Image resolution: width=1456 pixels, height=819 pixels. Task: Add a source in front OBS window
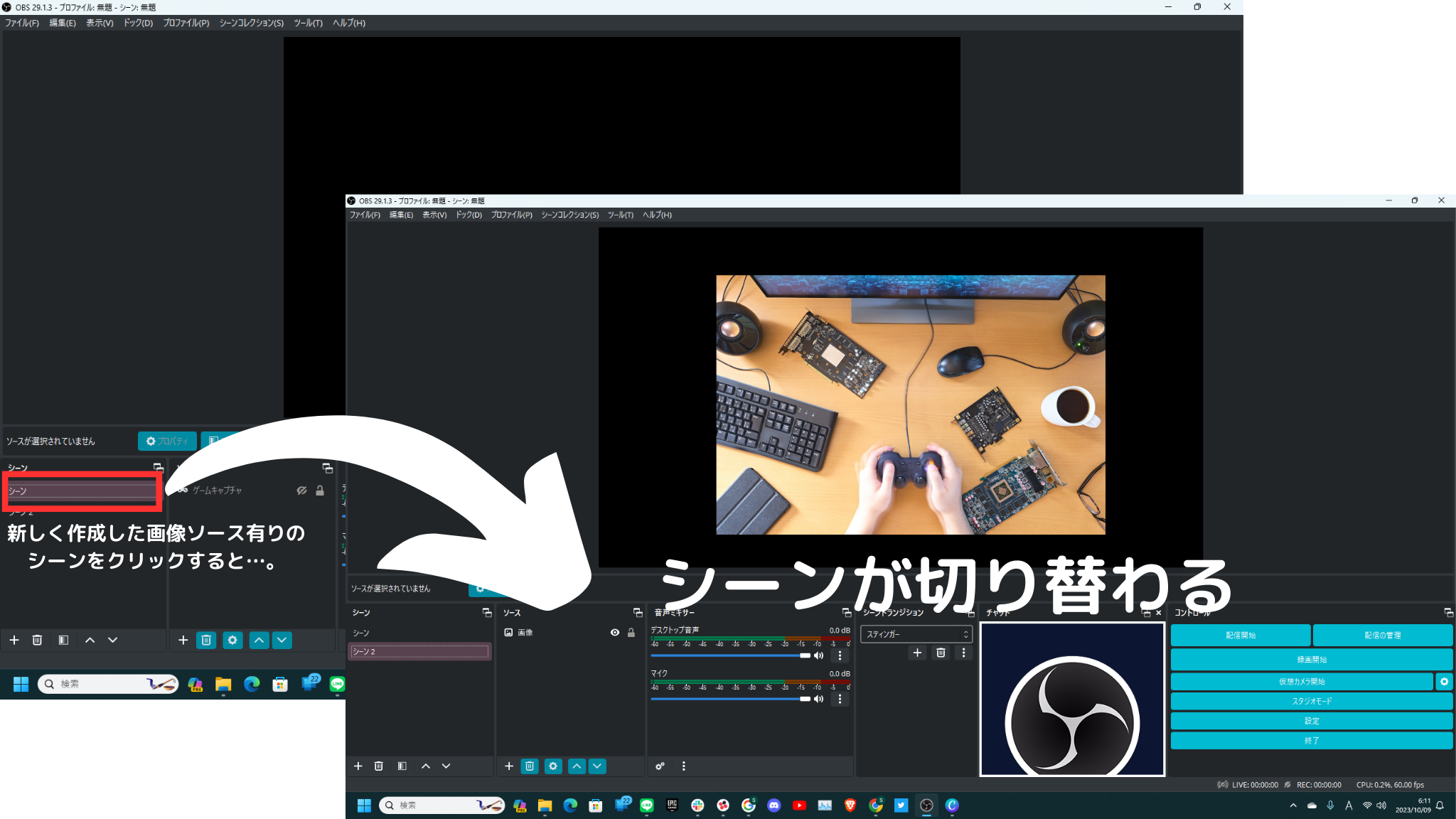click(509, 766)
